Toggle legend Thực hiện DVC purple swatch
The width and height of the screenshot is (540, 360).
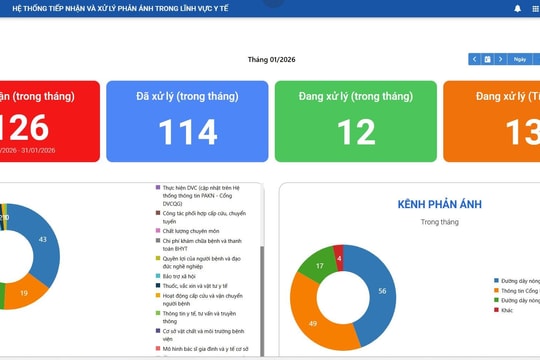pos(158,187)
